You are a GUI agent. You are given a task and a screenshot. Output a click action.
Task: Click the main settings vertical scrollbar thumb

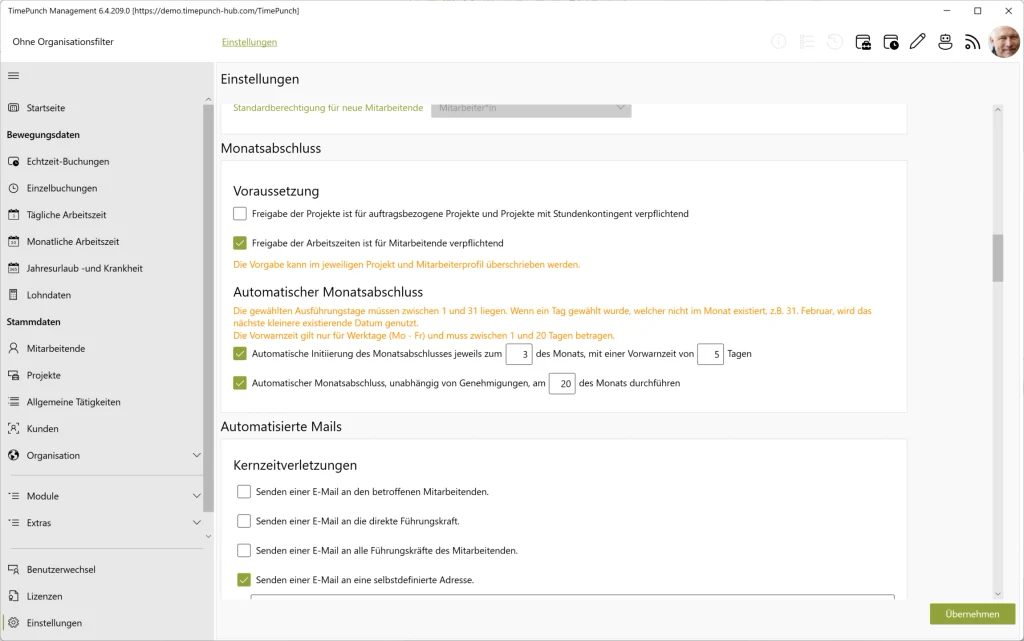997,258
